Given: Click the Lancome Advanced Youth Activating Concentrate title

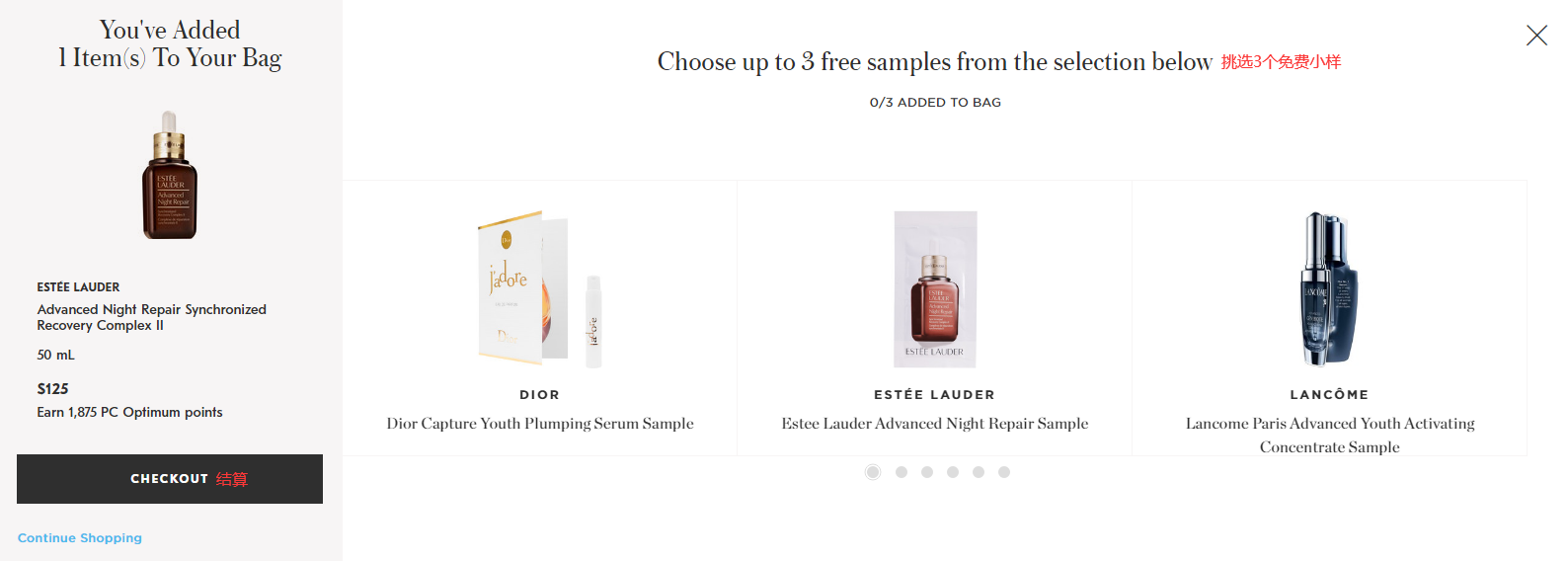Looking at the screenshot, I should click(1330, 435).
